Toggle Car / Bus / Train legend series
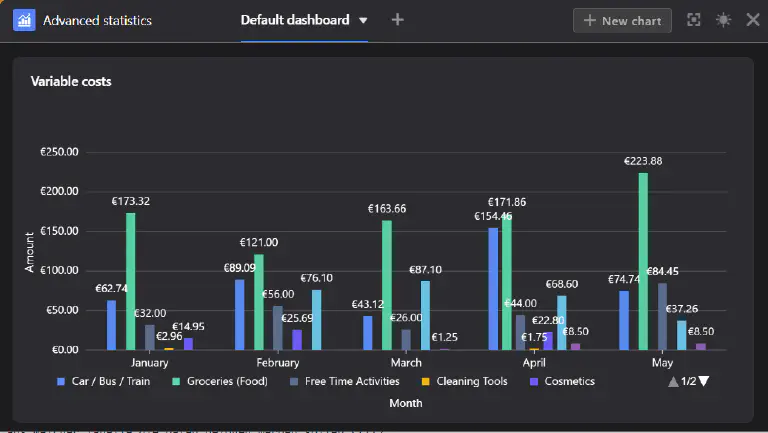 (x=104, y=381)
